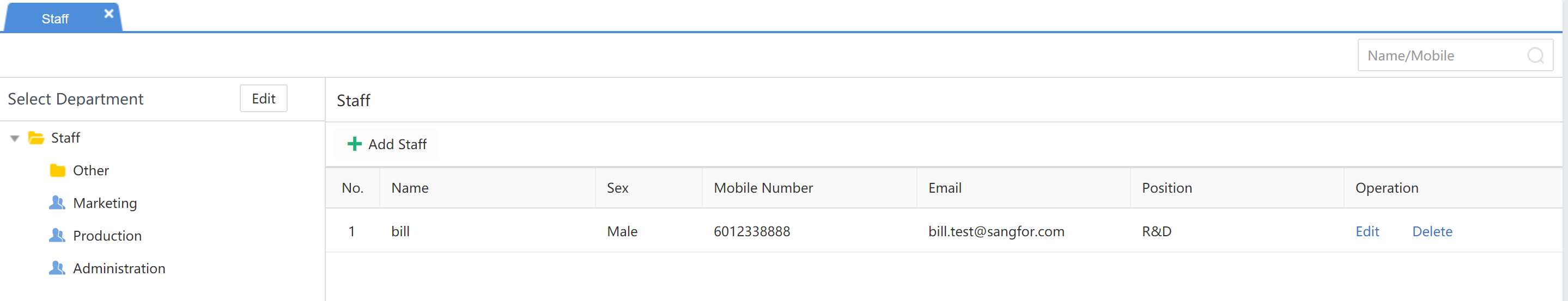Click the Marketing department people icon
Viewport: 1568px width, 301px height.
(x=57, y=202)
